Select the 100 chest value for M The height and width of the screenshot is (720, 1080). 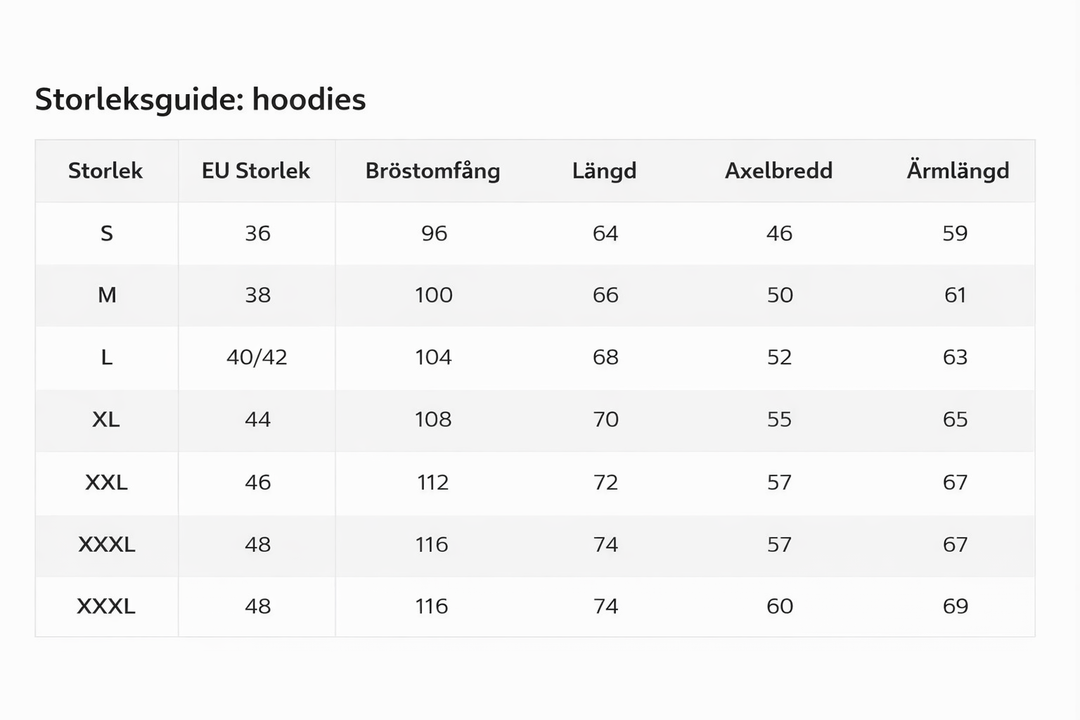pos(434,296)
